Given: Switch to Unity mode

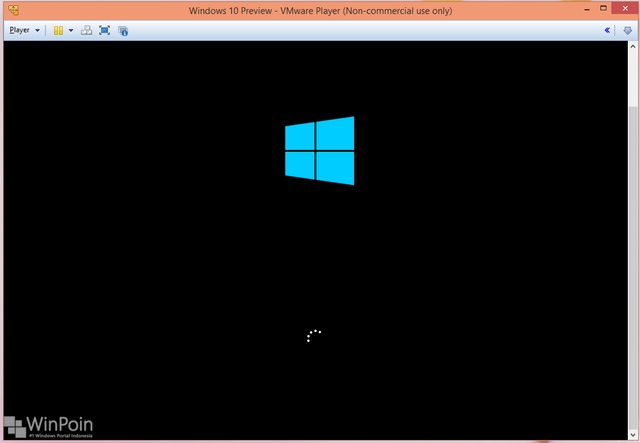Looking at the screenshot, I should point(123,31).
